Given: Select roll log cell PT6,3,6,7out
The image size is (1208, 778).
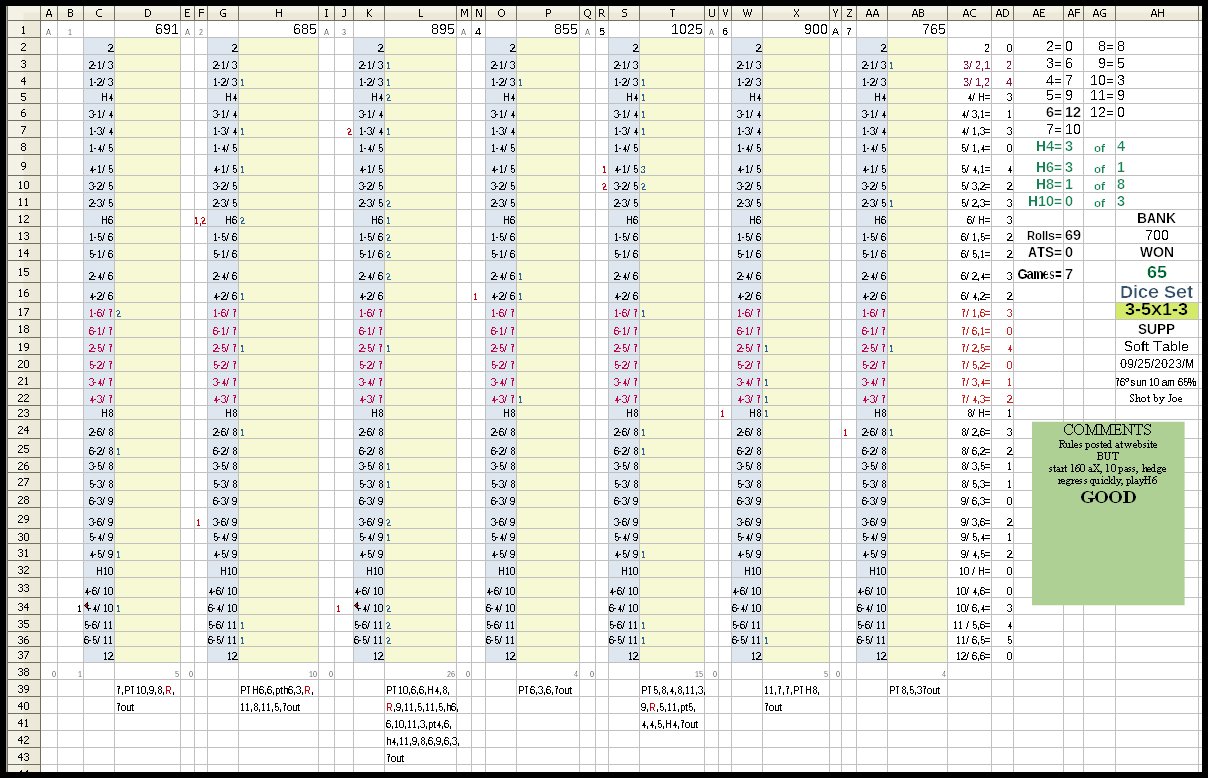Looking at the screenshot, I should click(549, 690).
